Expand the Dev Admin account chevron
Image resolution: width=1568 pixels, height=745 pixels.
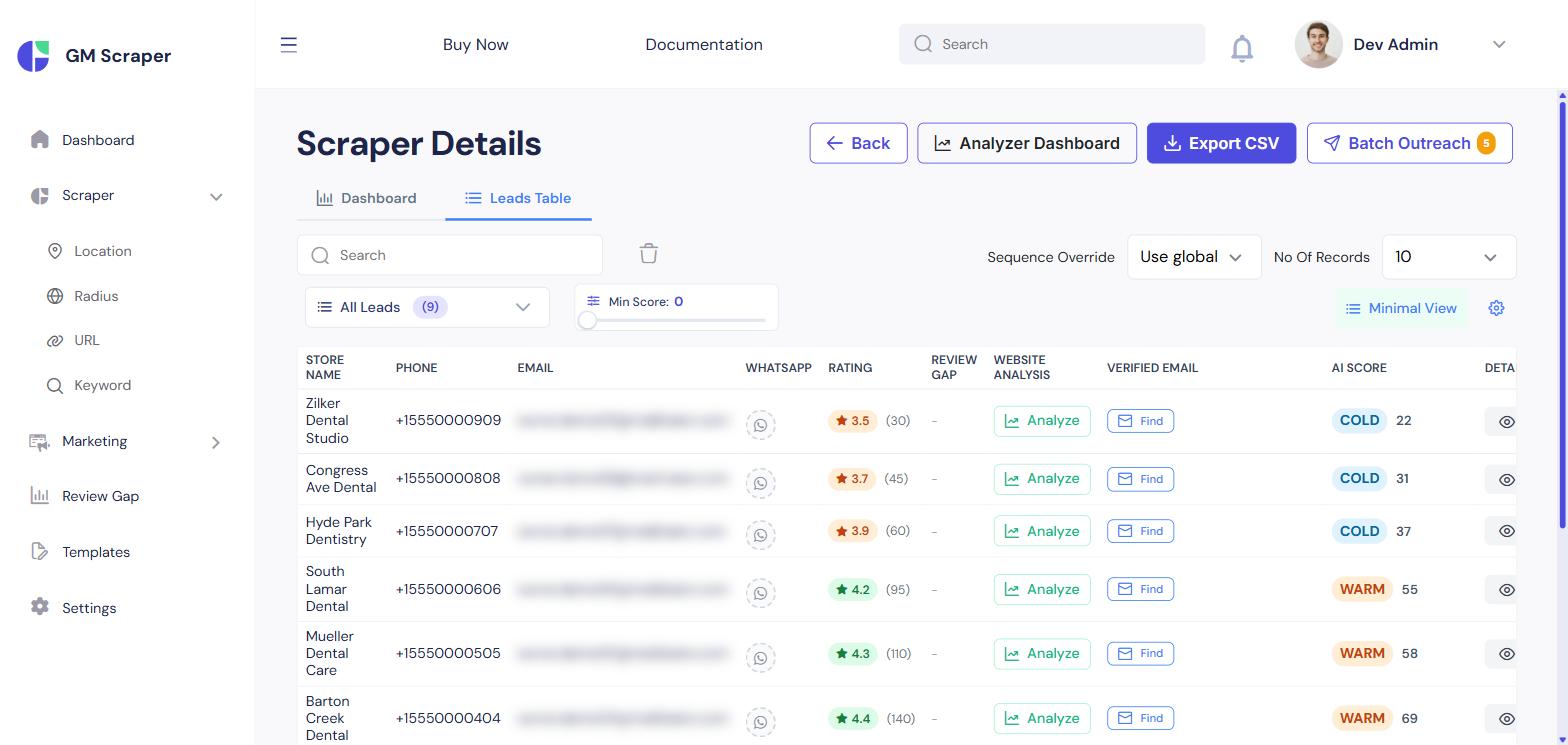click(1499, 44)
